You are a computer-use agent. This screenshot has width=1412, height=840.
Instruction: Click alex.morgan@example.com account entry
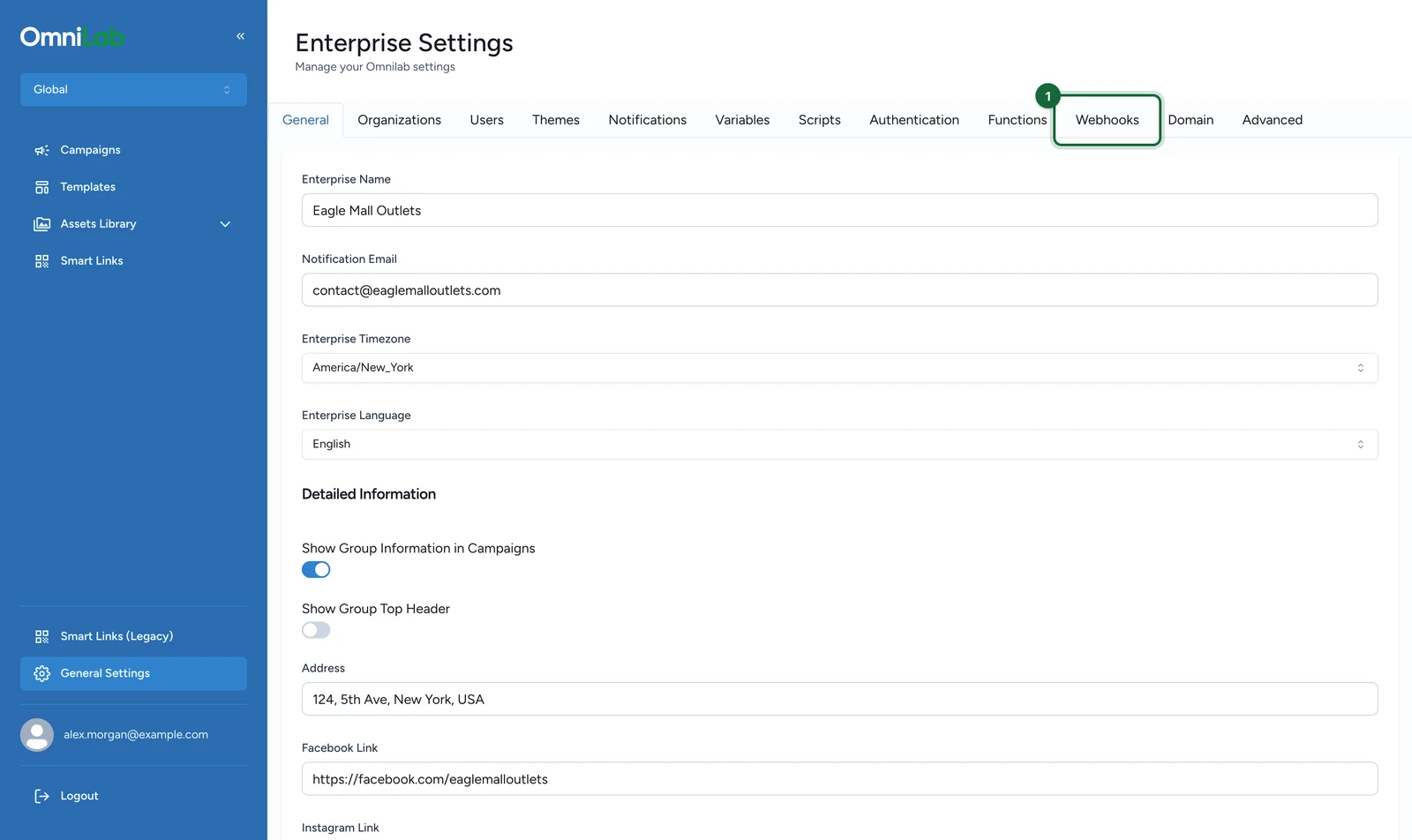pos(133,735)
